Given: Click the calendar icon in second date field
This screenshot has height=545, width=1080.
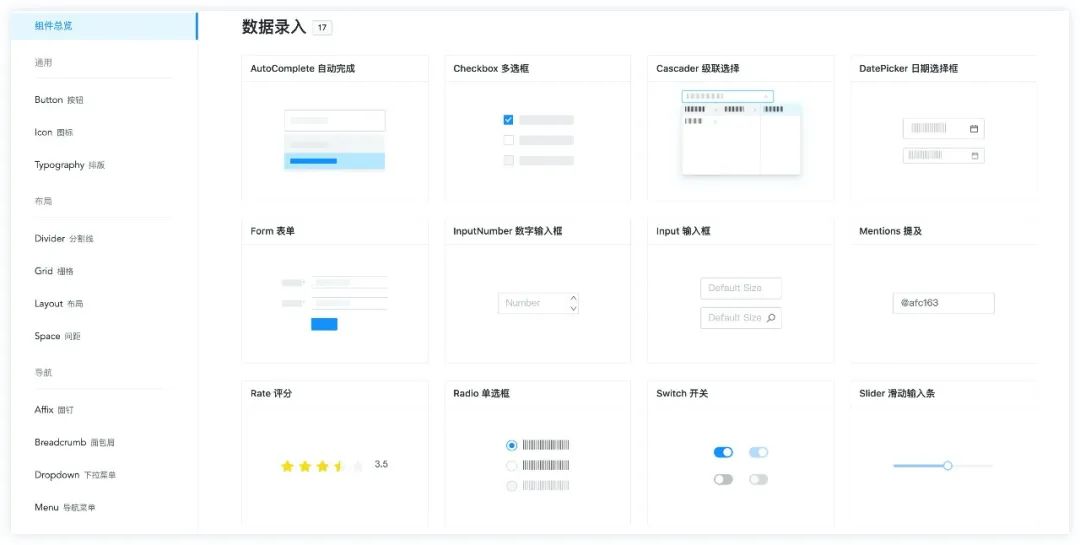Looking at the screenshot, I should pyautogui.click(x=974, y=156).
